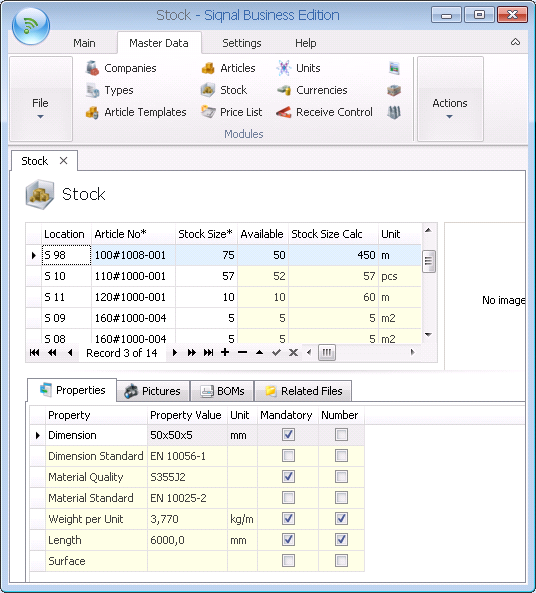The image size is (536, 593).
Task: Select row with article 110#1000-001
Action: click(x=224, y=276)
